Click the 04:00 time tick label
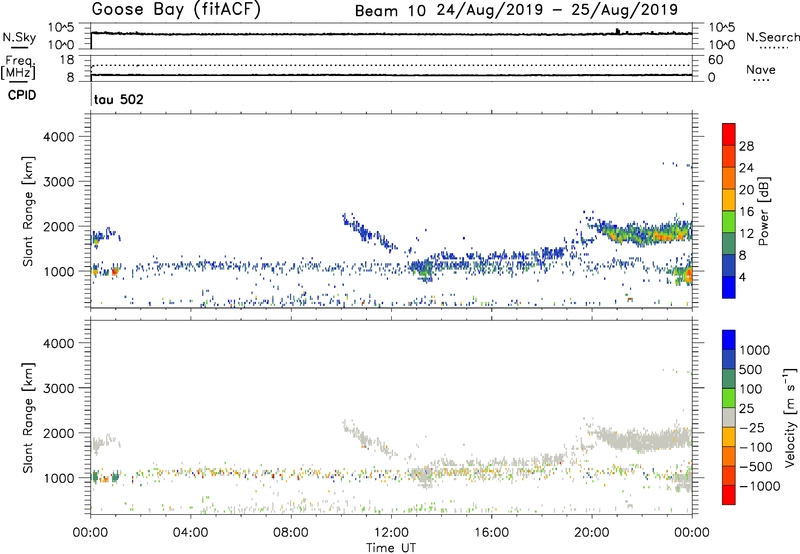This screenshot has height=554, width=800. [x=190, y=533]
